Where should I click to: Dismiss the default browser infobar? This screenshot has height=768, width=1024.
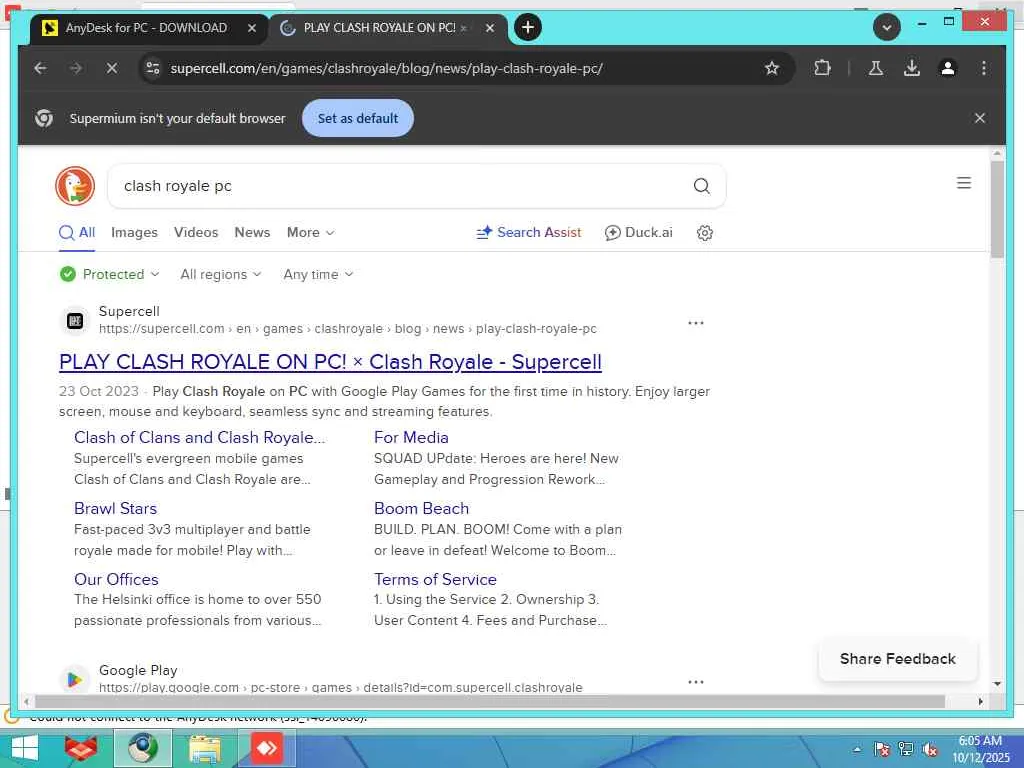980,118
